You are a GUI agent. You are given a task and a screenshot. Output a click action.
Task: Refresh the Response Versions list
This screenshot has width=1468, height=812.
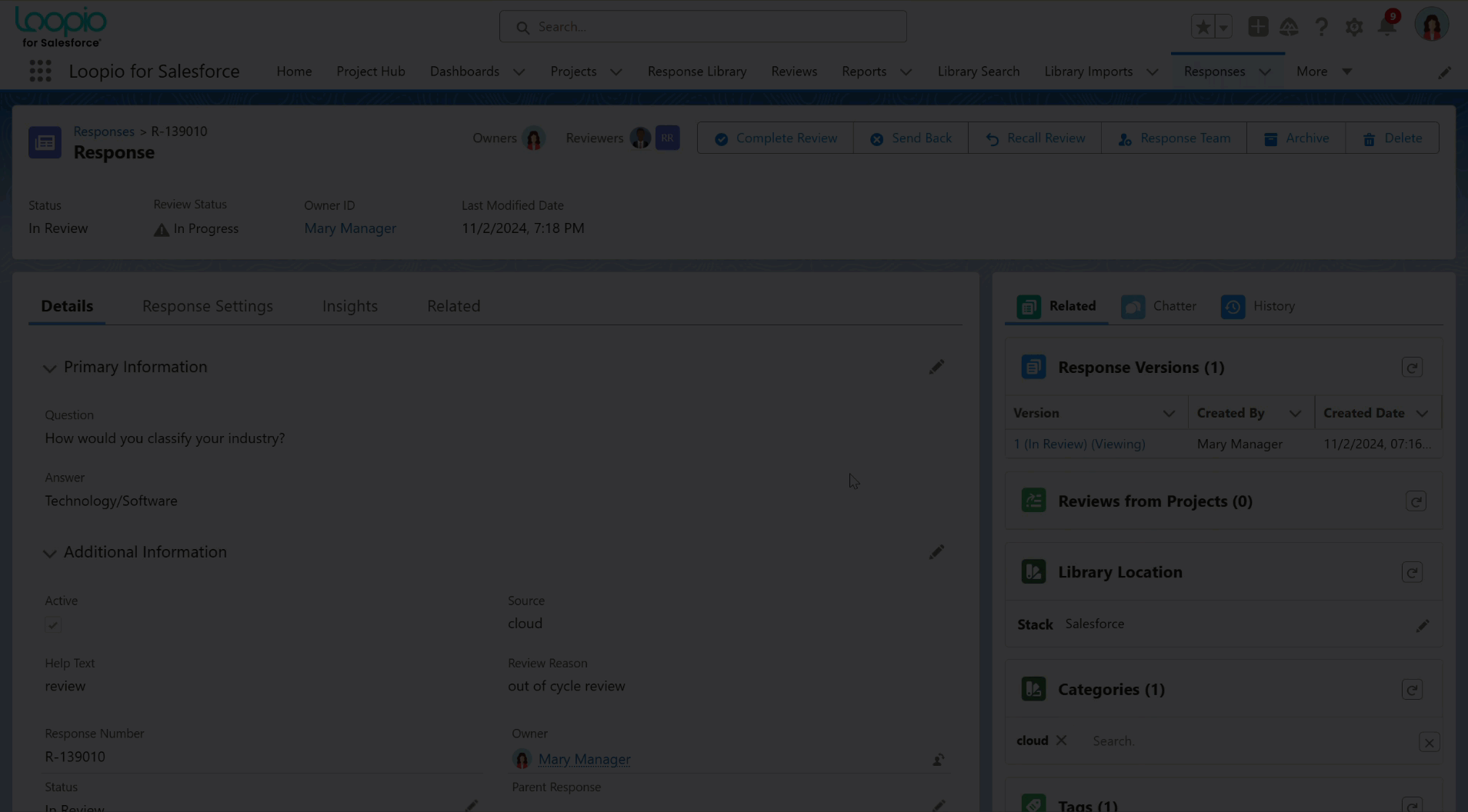pyautogui.click(x=1412, y=368)
